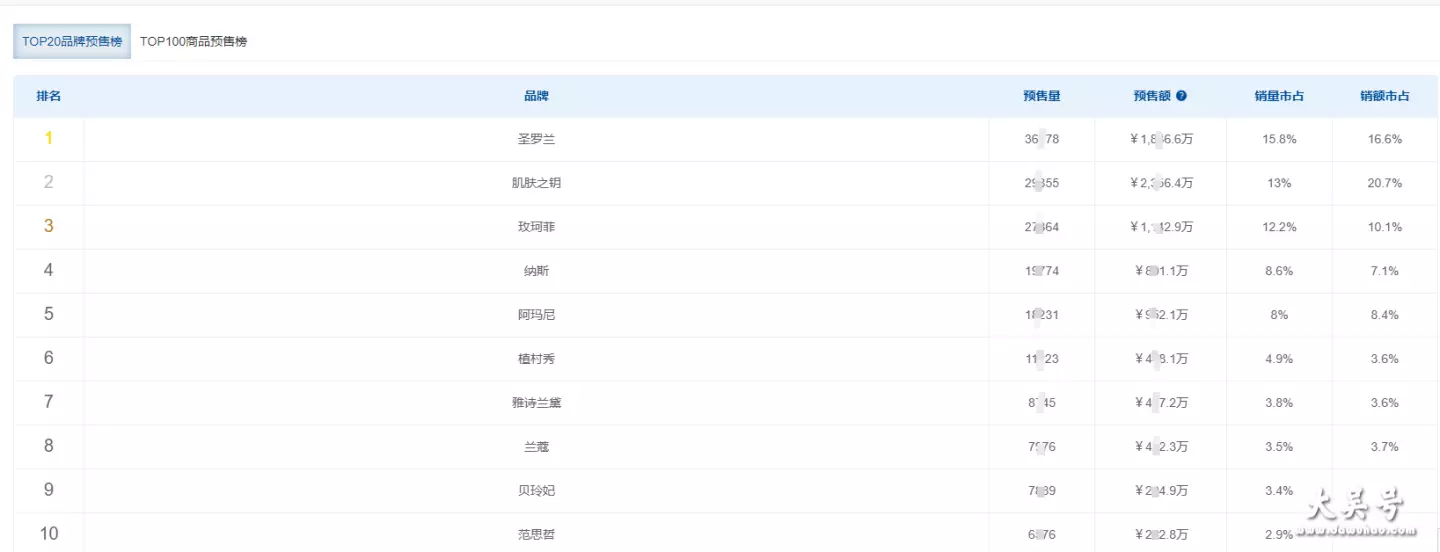This screenshot has width=1440, height=552.
Task: Click 纳斯 sales share 8.6%
Action: [x=1280, y=271]
